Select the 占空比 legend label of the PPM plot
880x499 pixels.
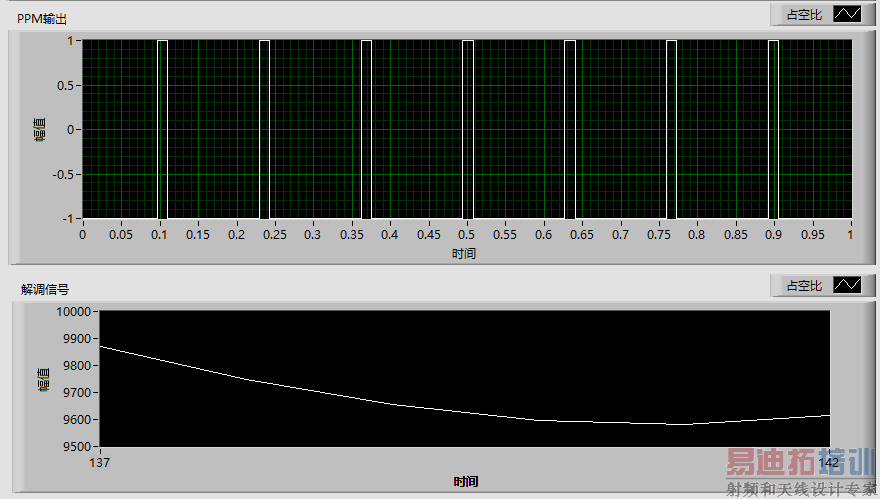point(804,15)
